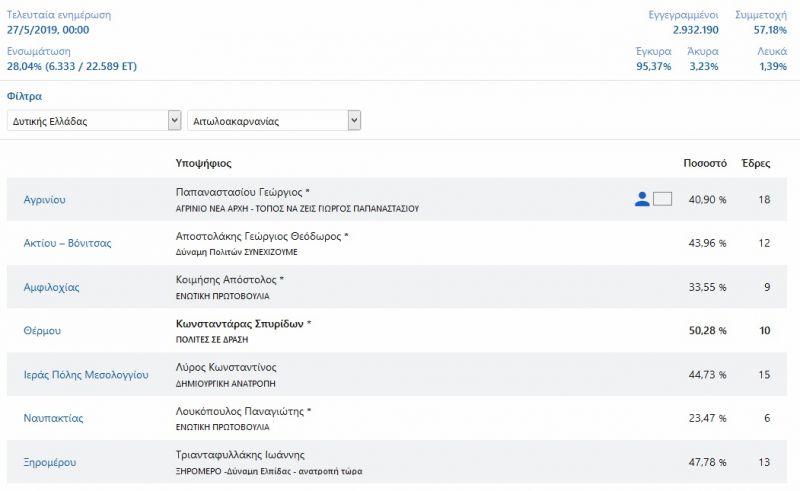800x491 pixels.
Task: Click the Έδρες column header
Action: pyautogui.click(x=756, y=163)
